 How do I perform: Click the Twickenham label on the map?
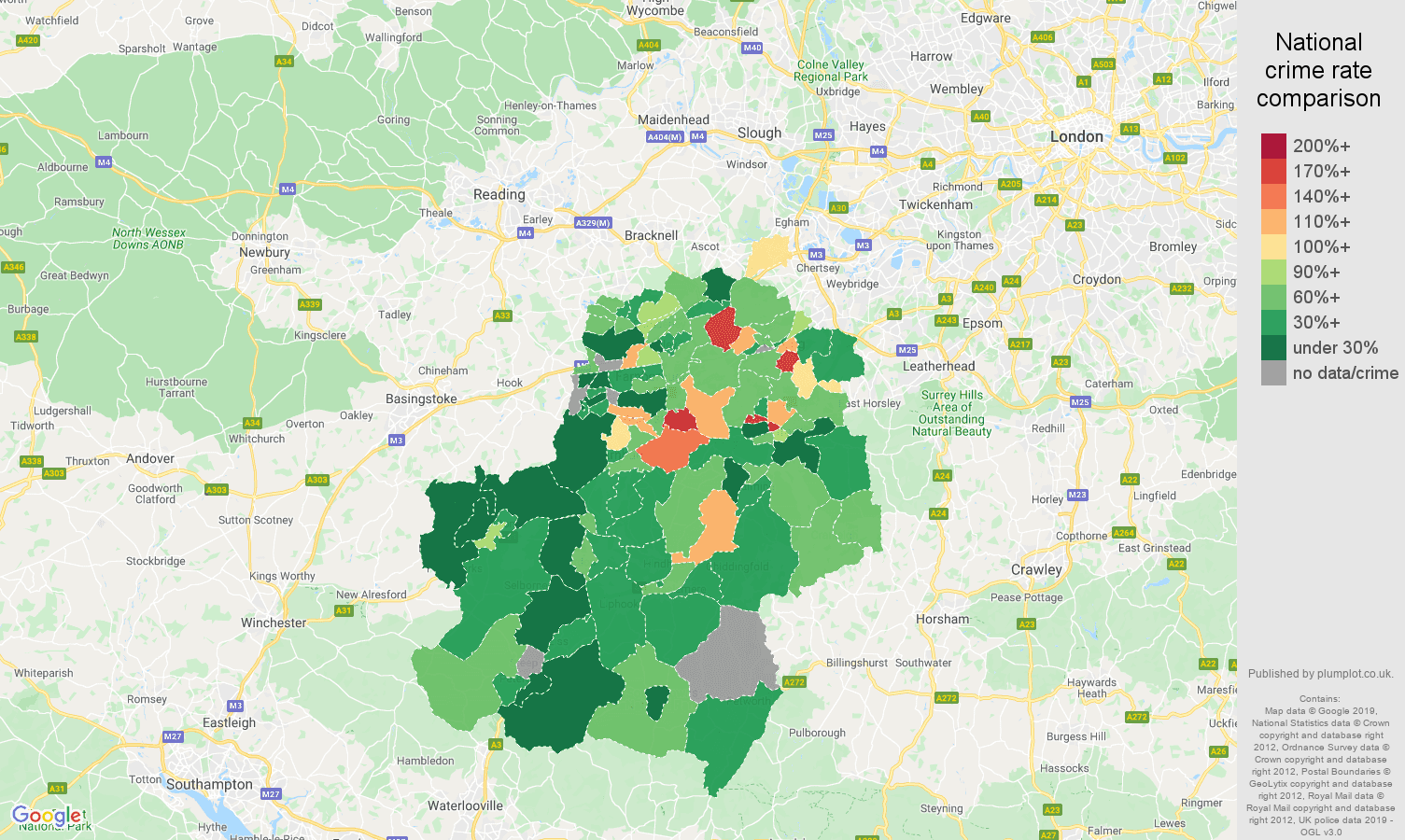pyautogui.click(x=935, y=204)
